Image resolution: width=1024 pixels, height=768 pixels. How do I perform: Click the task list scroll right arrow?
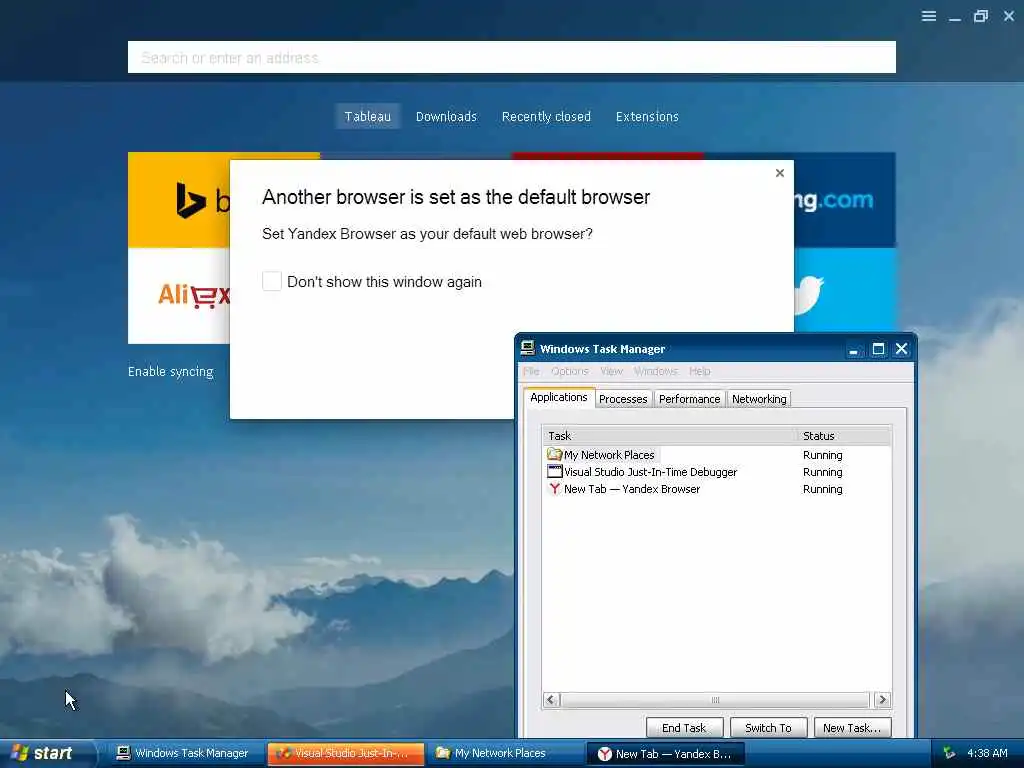882,700
